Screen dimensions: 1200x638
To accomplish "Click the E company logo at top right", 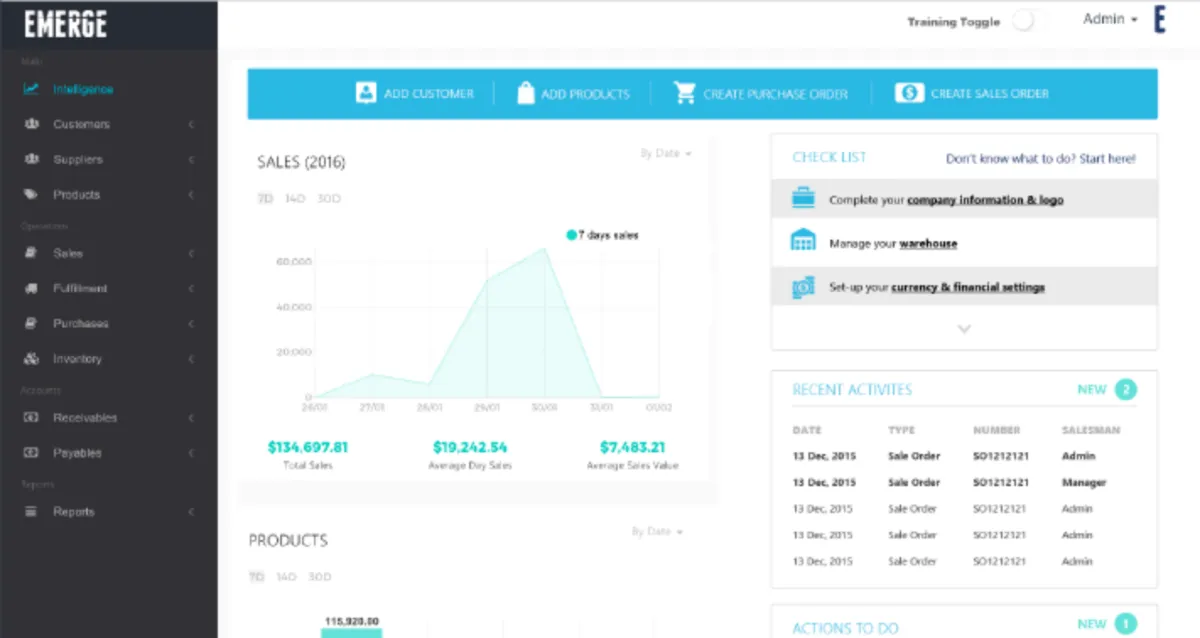I will click(1160, 19).
